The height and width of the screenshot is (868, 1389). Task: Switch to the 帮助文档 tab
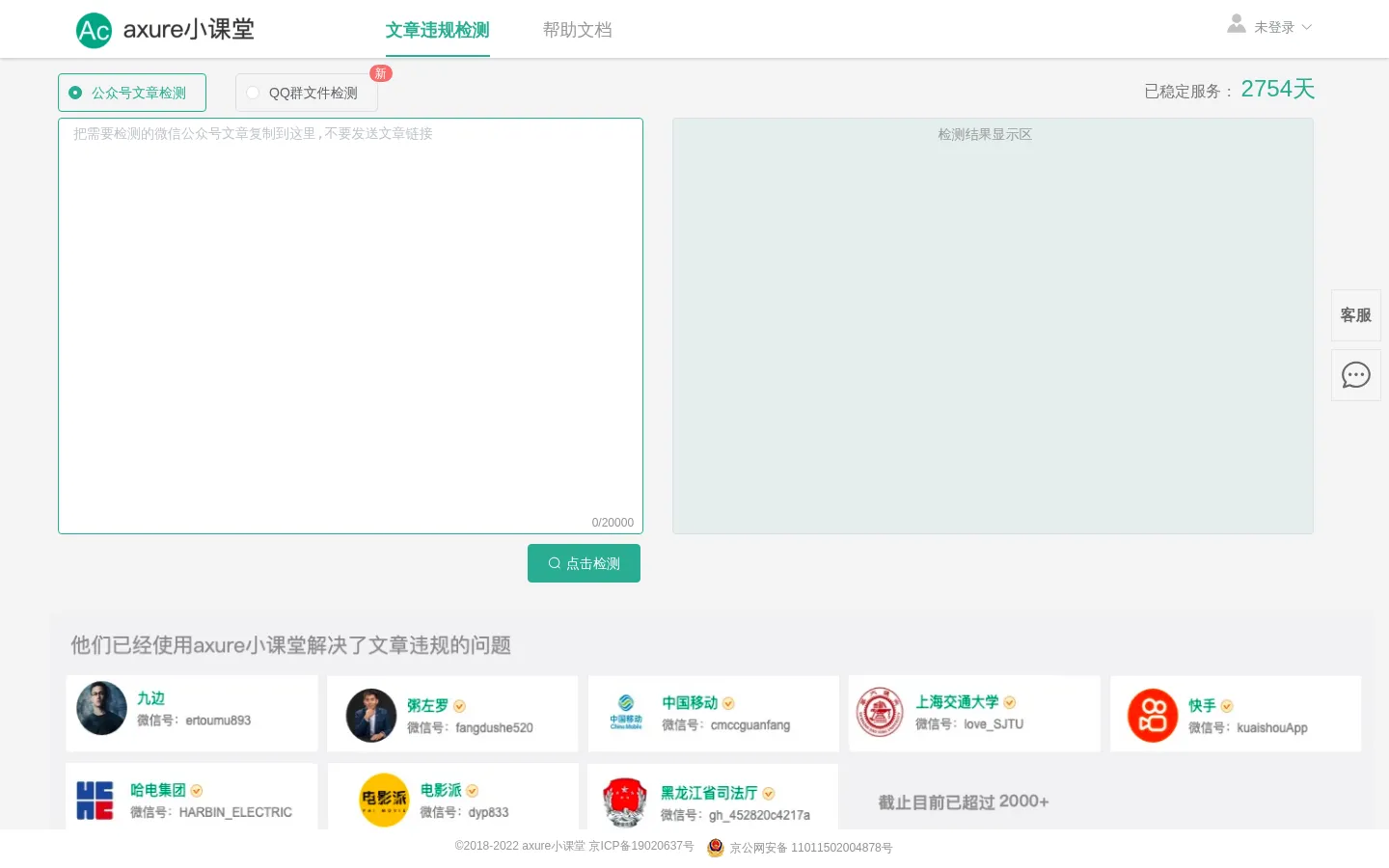pos(578,30)
